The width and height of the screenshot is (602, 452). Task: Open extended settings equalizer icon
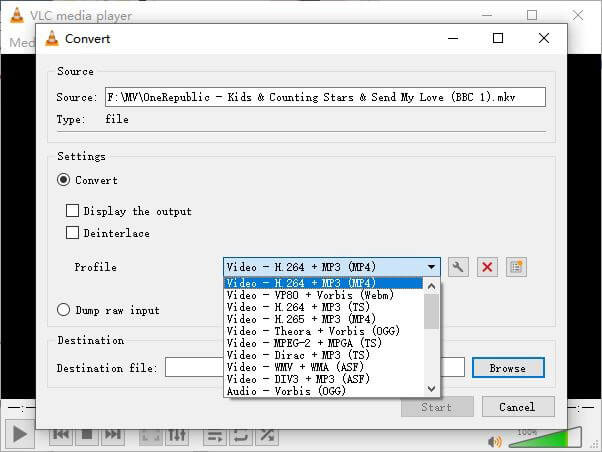[177, 435]
